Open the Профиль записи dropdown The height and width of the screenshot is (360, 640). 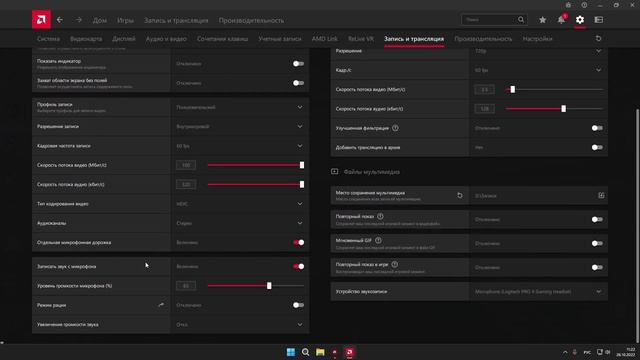click(x=240, y=107)
